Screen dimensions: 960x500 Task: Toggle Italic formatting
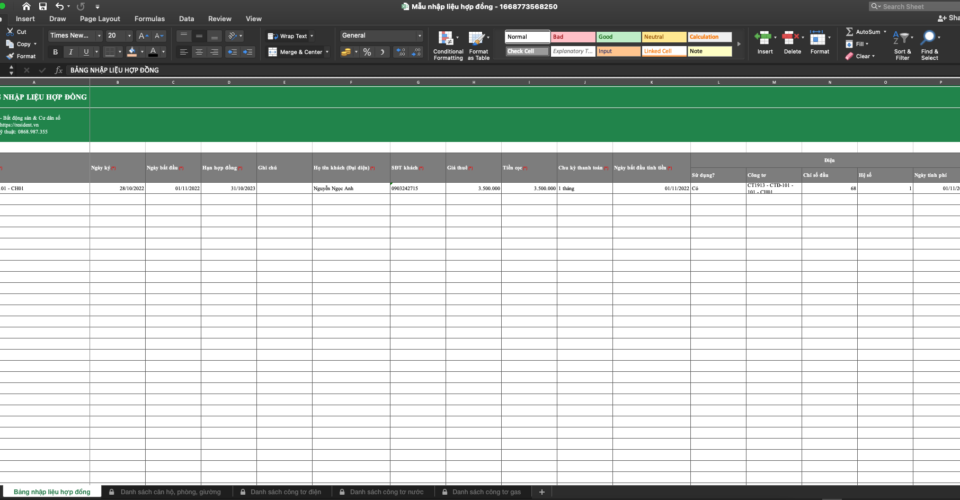coord(71,52)
